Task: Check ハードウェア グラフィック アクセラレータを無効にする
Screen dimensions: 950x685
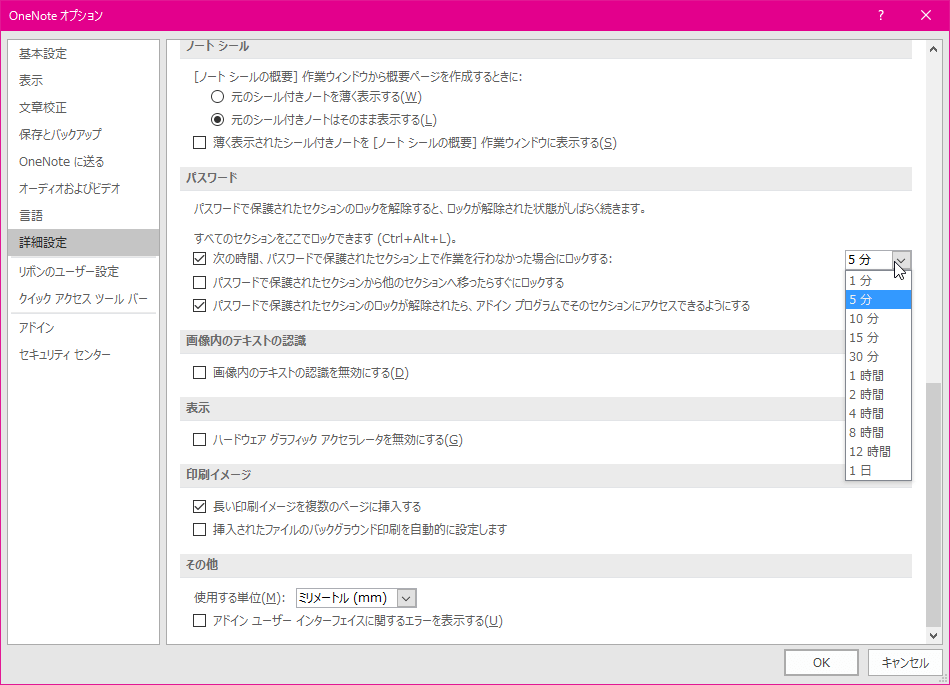Action: point(199,440)
